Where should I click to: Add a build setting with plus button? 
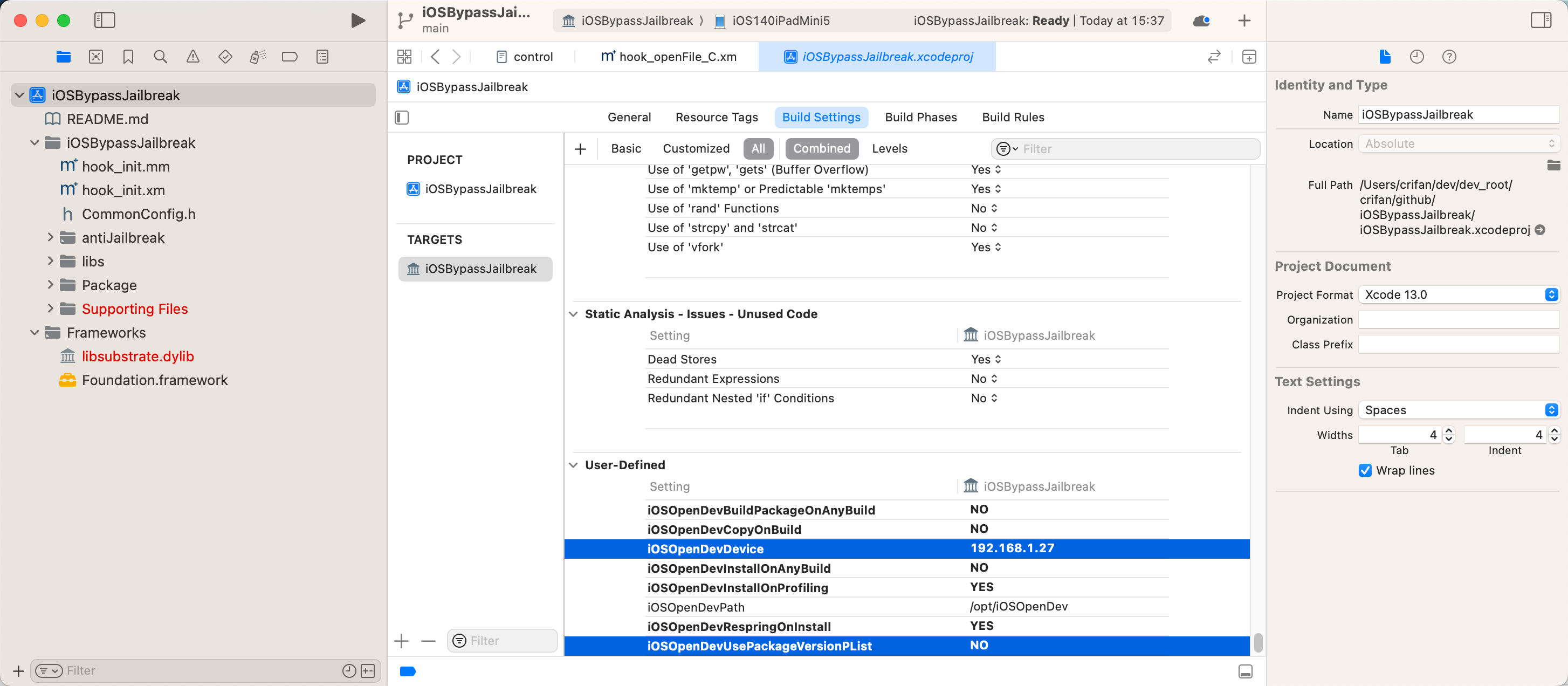pos(580,148)
